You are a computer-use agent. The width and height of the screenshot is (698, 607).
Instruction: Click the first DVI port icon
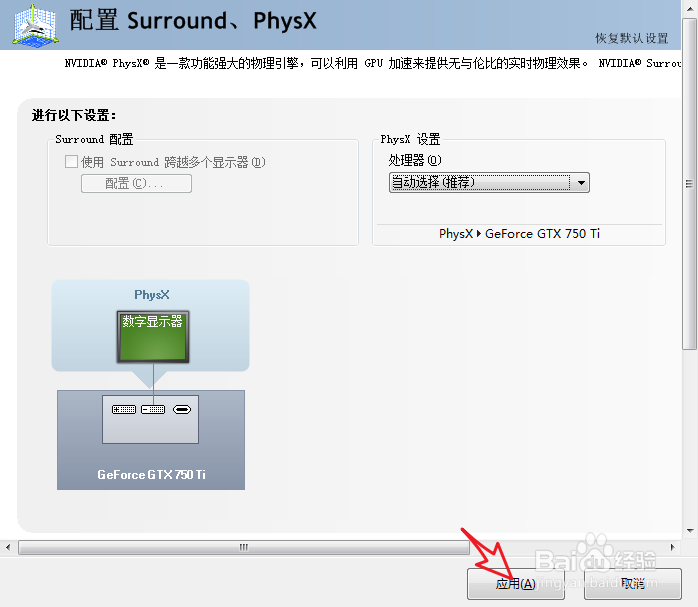click(124, 409)
